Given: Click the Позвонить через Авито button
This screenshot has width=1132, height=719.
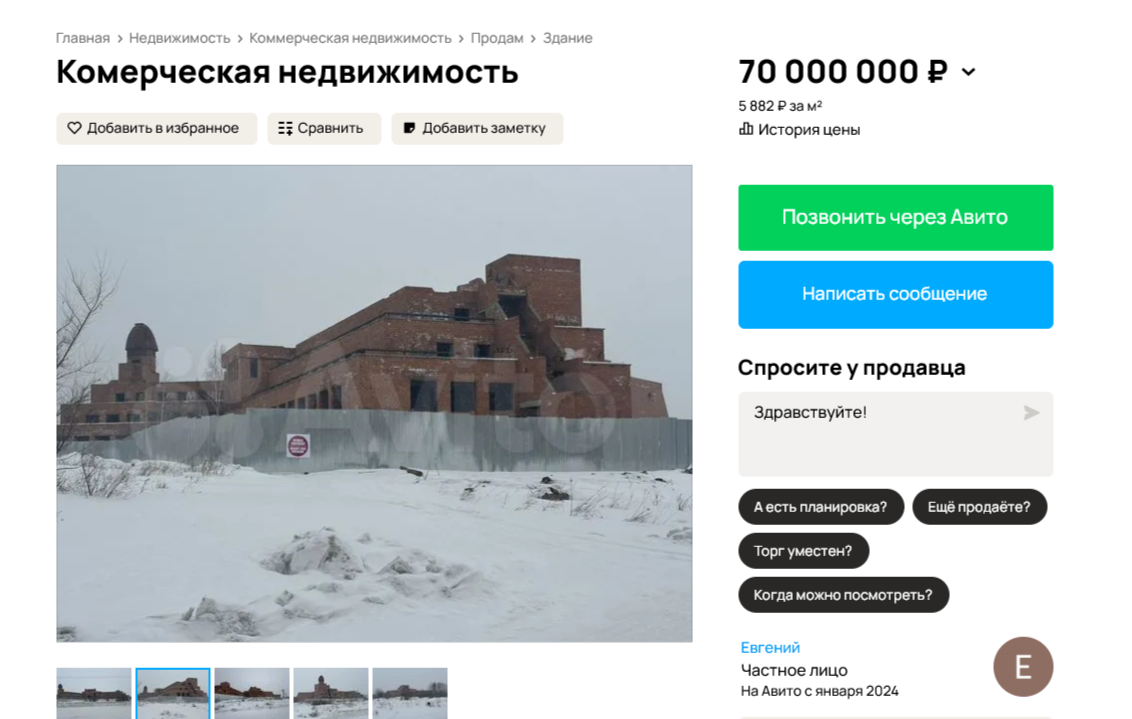Looking at the screenshot, I should (x=895, y=217).
